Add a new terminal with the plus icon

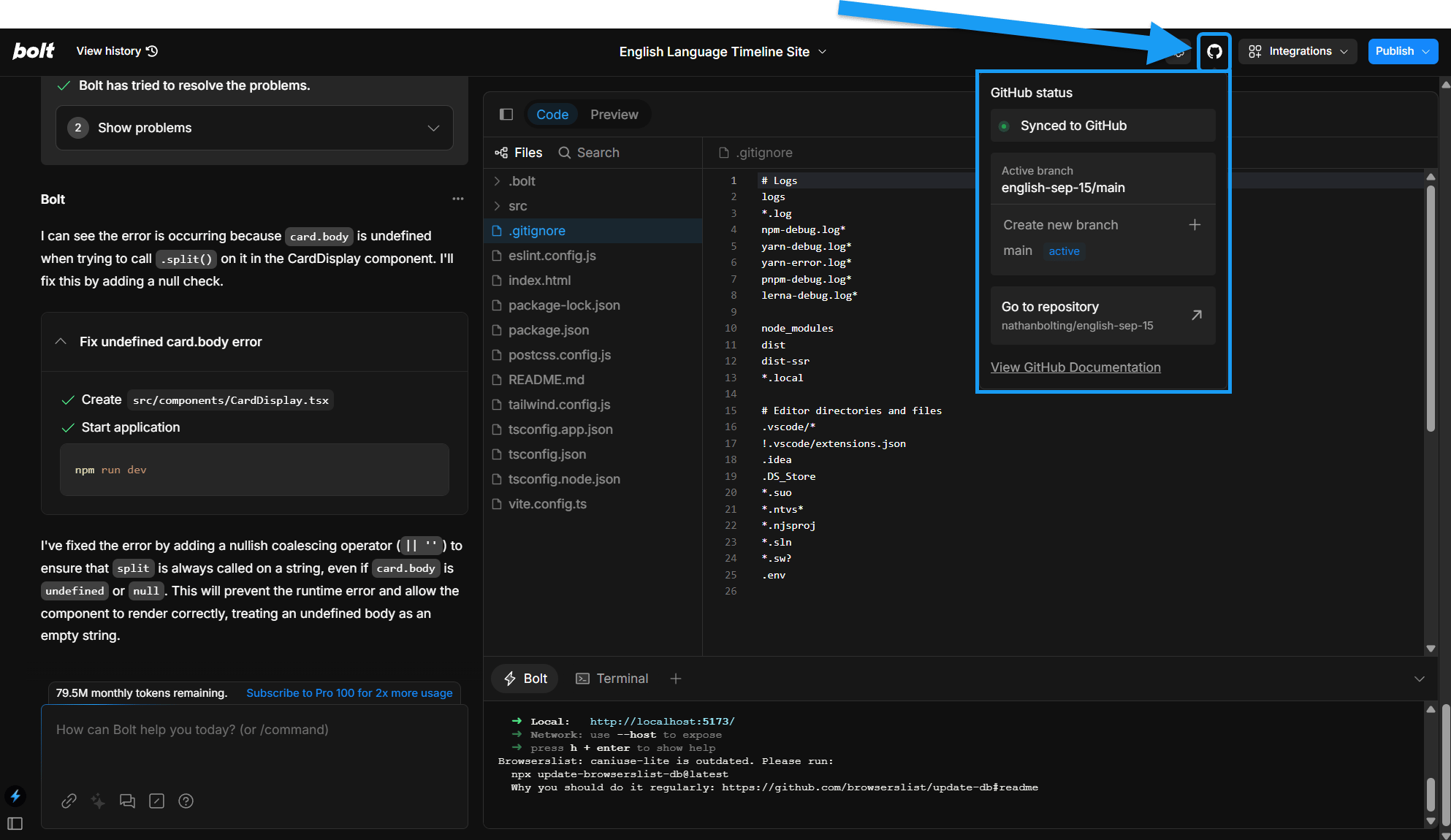coord(676,679)
